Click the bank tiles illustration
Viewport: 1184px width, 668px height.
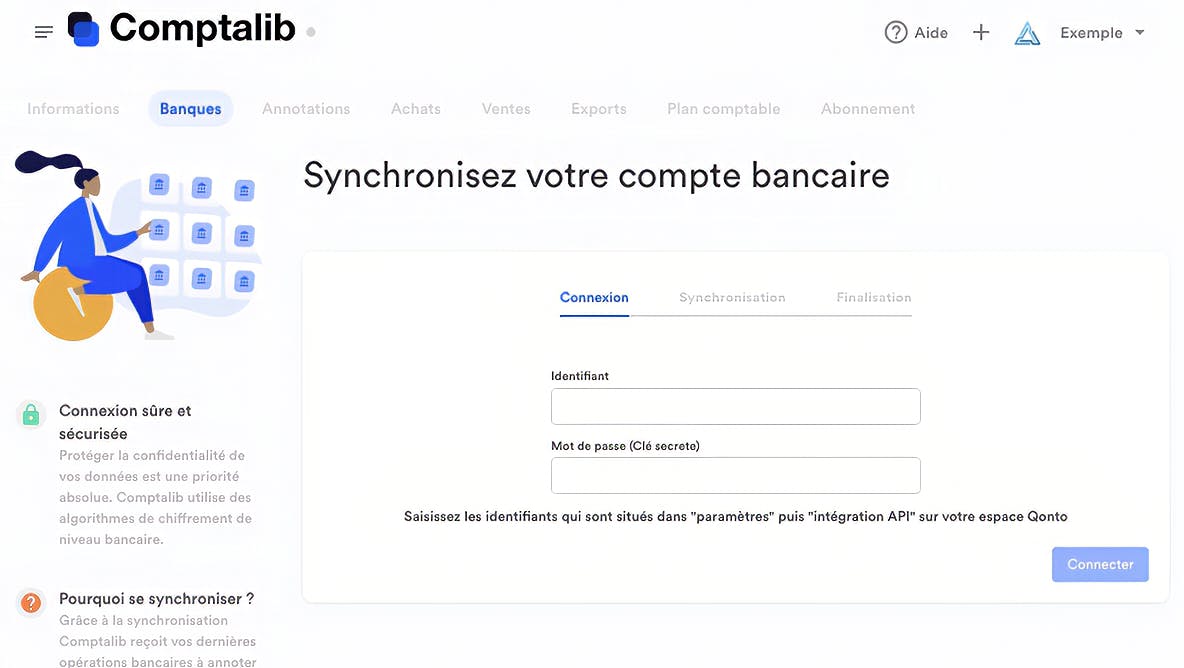201,234
